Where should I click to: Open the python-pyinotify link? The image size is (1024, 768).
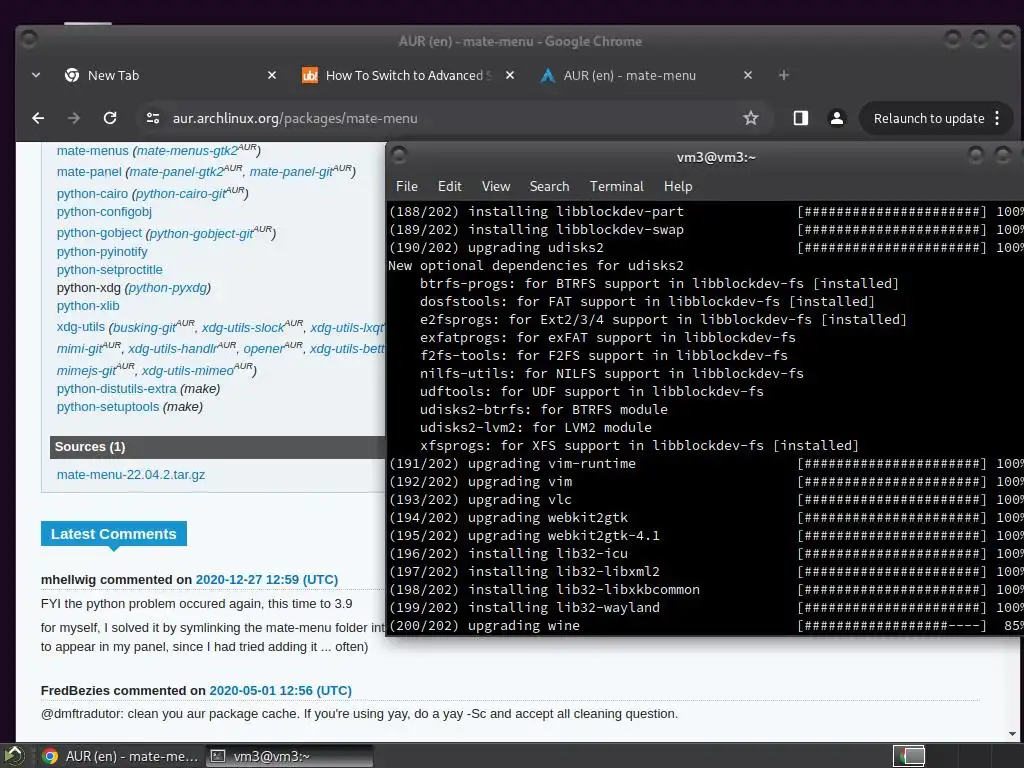click(x=102, y=252)
